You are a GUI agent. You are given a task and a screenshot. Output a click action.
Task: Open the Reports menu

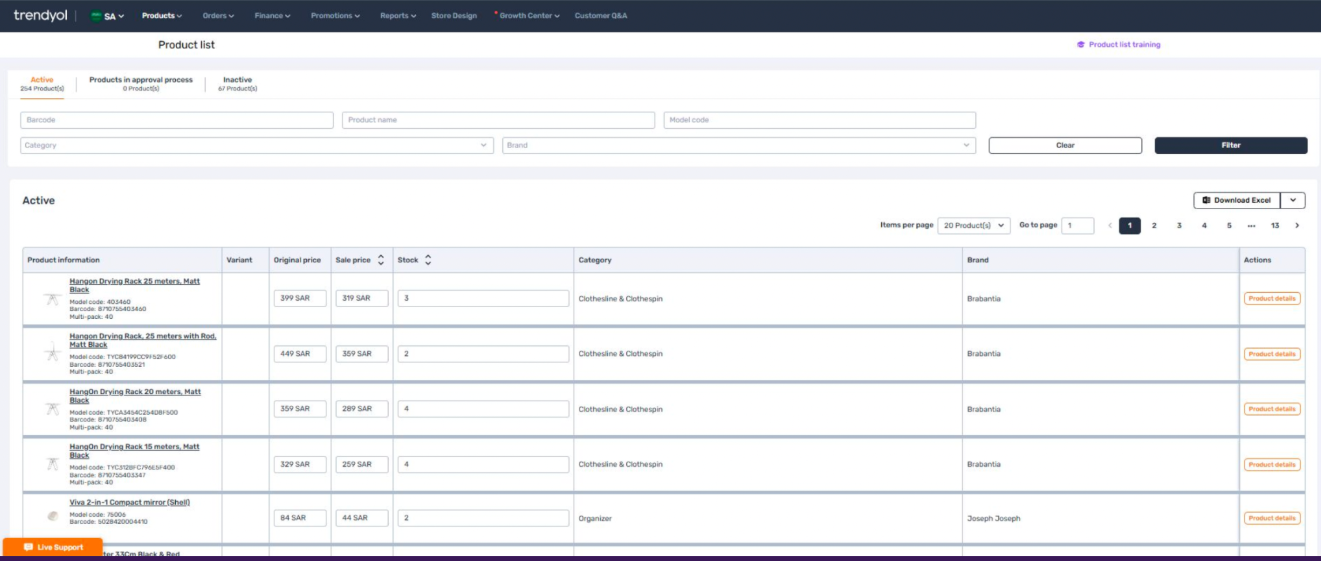(398, 16)
